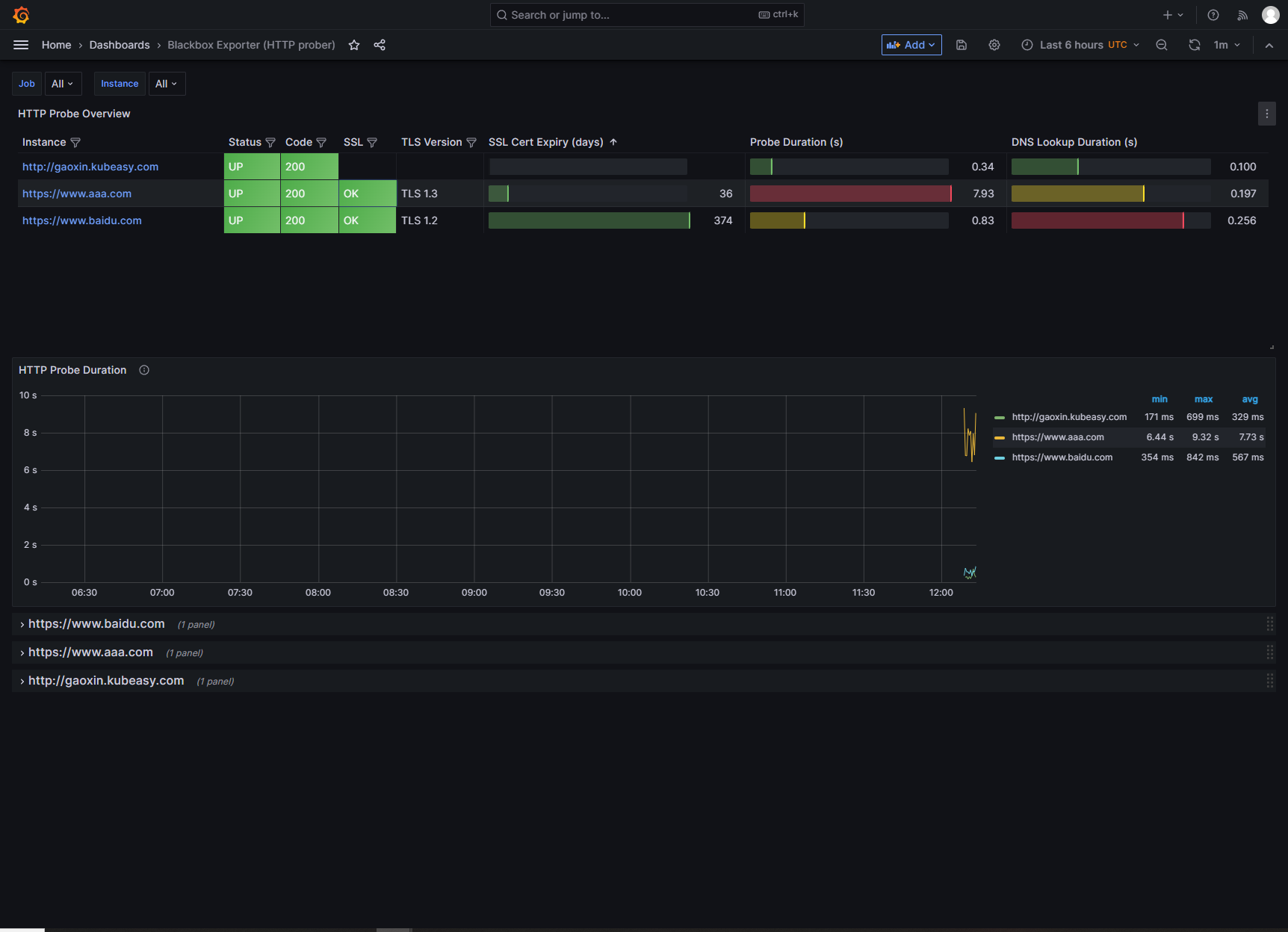Screen dimensions: 1288x932
Task: Open the Blackbox Exporter breadcrumb
Action: (251, 45)
